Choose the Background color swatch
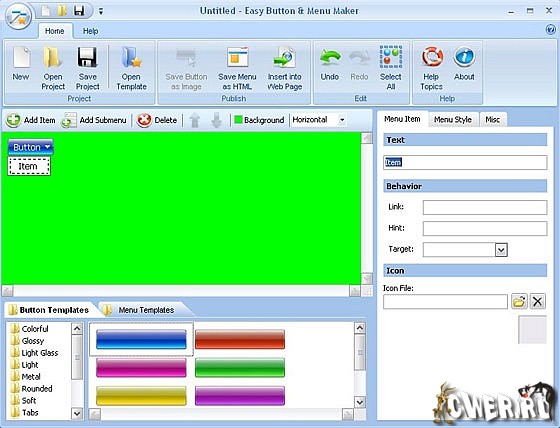This screenshot has height=428, width=560. click(x=238, y=120)
